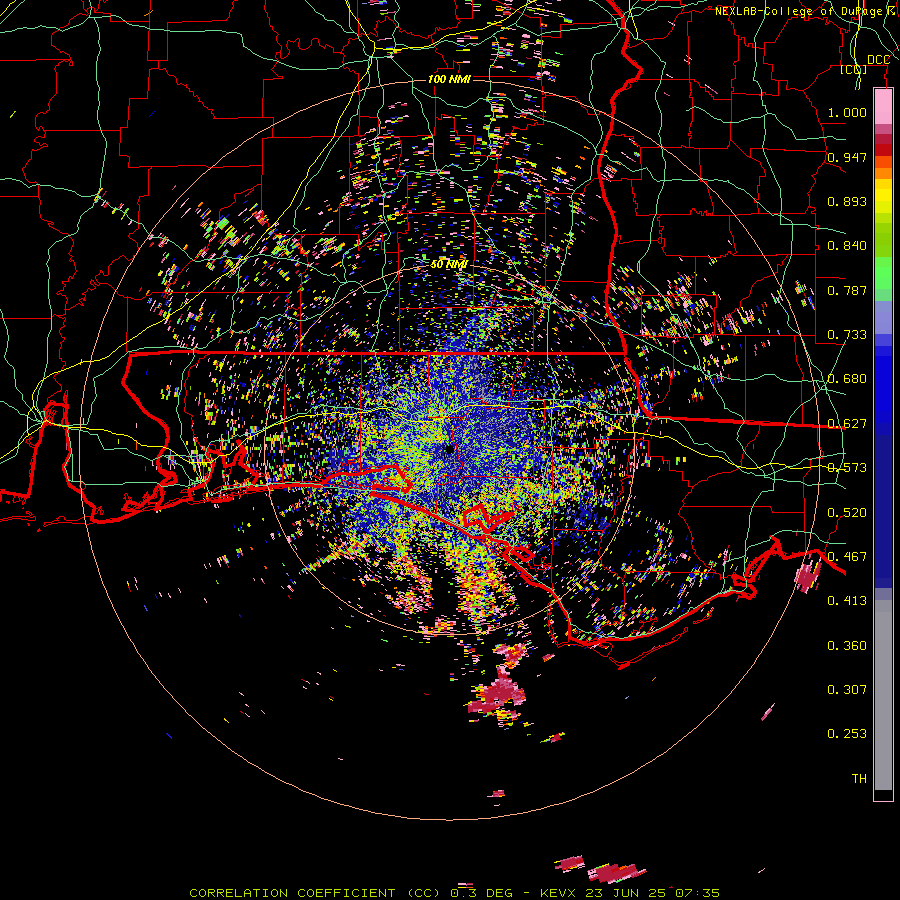The image size is (900, 900).
Task: Select the 1.000 scale value
Action: point(847,112)
